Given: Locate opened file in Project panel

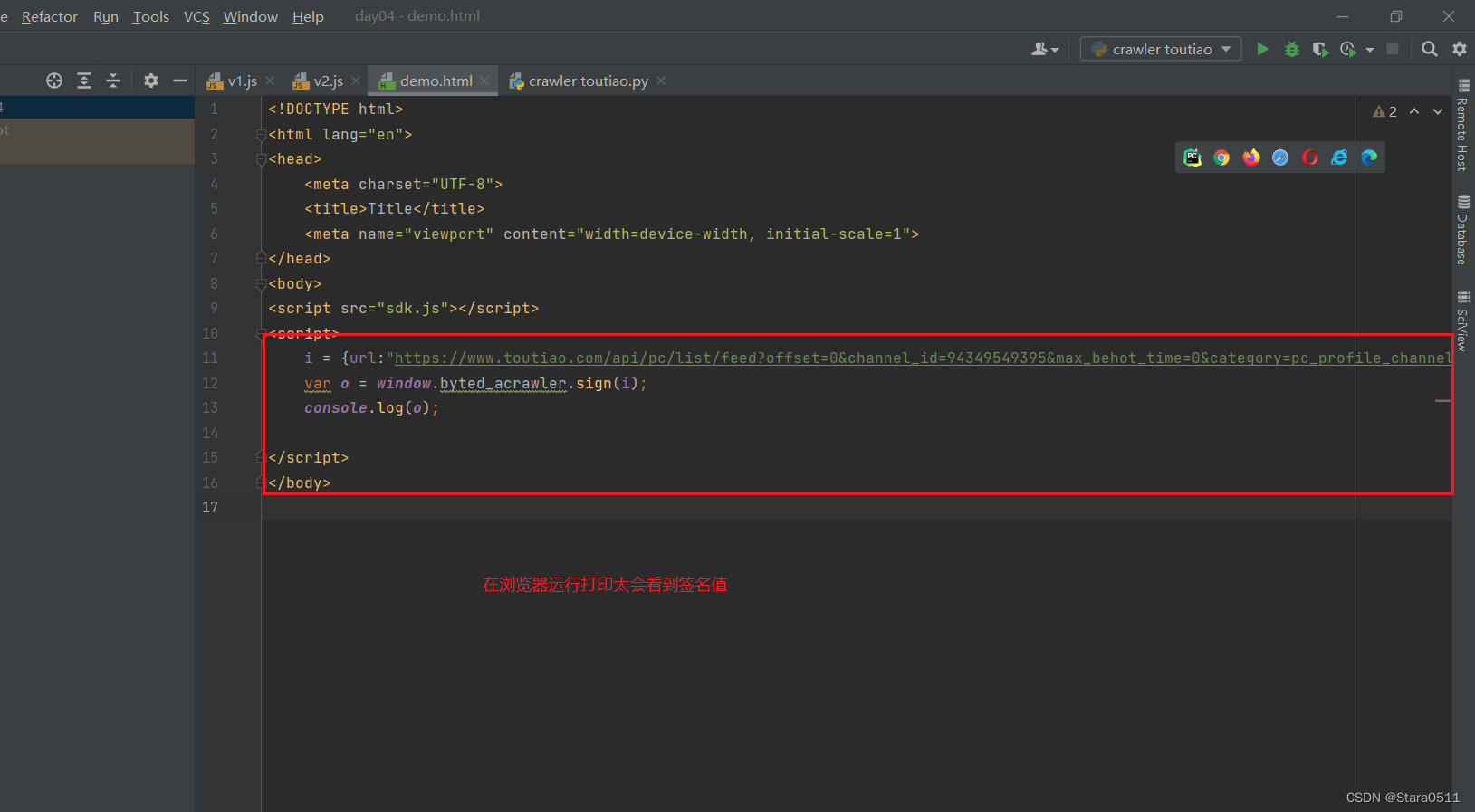Looking at the screenshot, I should point(54,81).
